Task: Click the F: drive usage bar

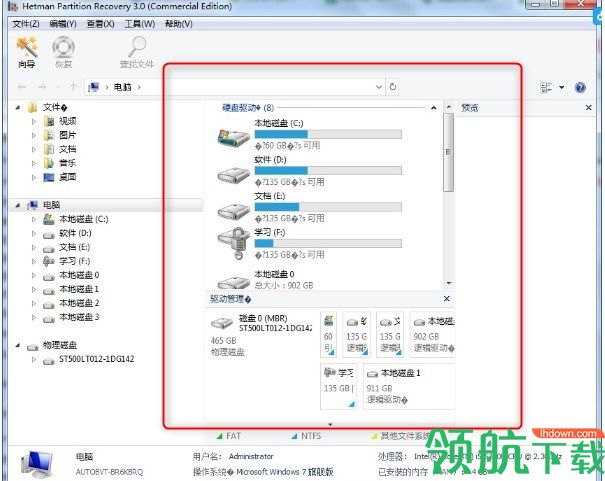Action: coord(328,243)
